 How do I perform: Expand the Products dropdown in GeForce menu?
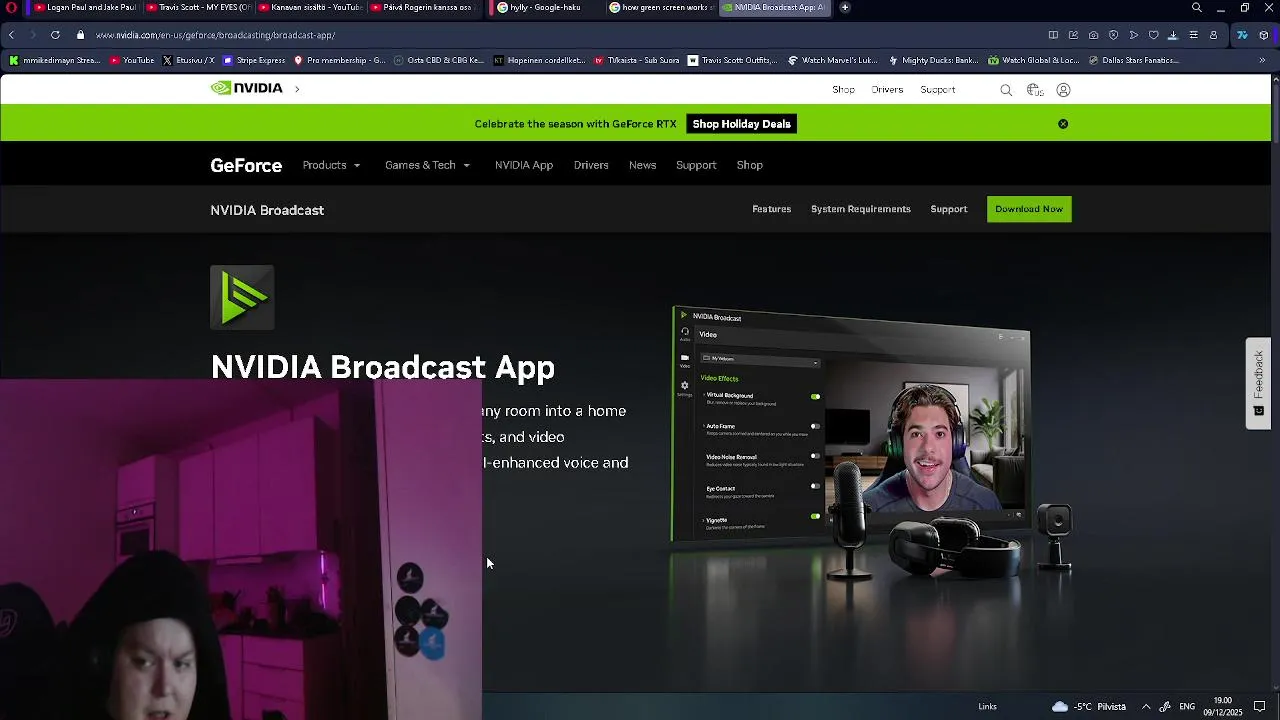(331, 165)
